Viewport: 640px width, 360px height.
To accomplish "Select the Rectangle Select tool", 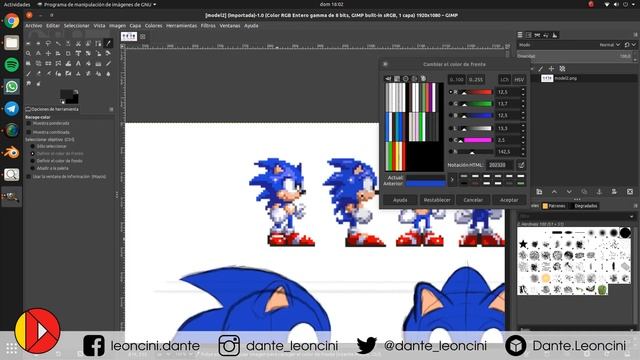I will pyautogui.click(x=28, y=43).
